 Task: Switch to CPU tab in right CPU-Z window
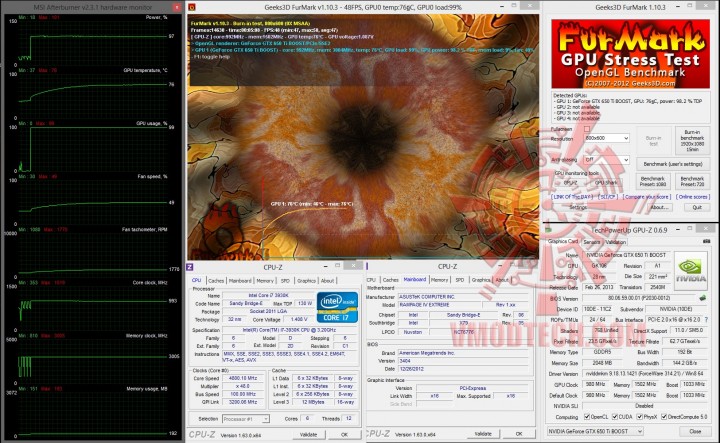click(x=371, y=280)
